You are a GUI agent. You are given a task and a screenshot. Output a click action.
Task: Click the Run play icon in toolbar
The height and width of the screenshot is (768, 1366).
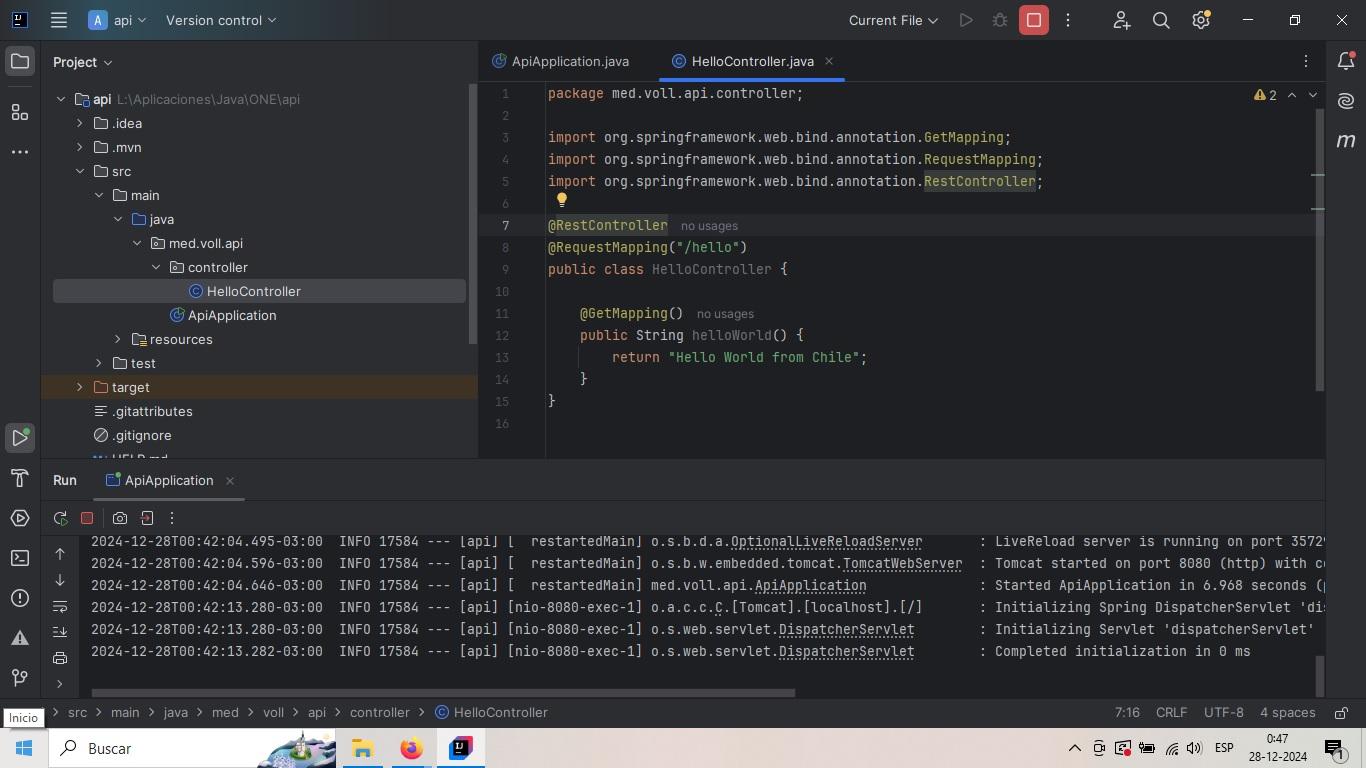click(x=966, y=20)
